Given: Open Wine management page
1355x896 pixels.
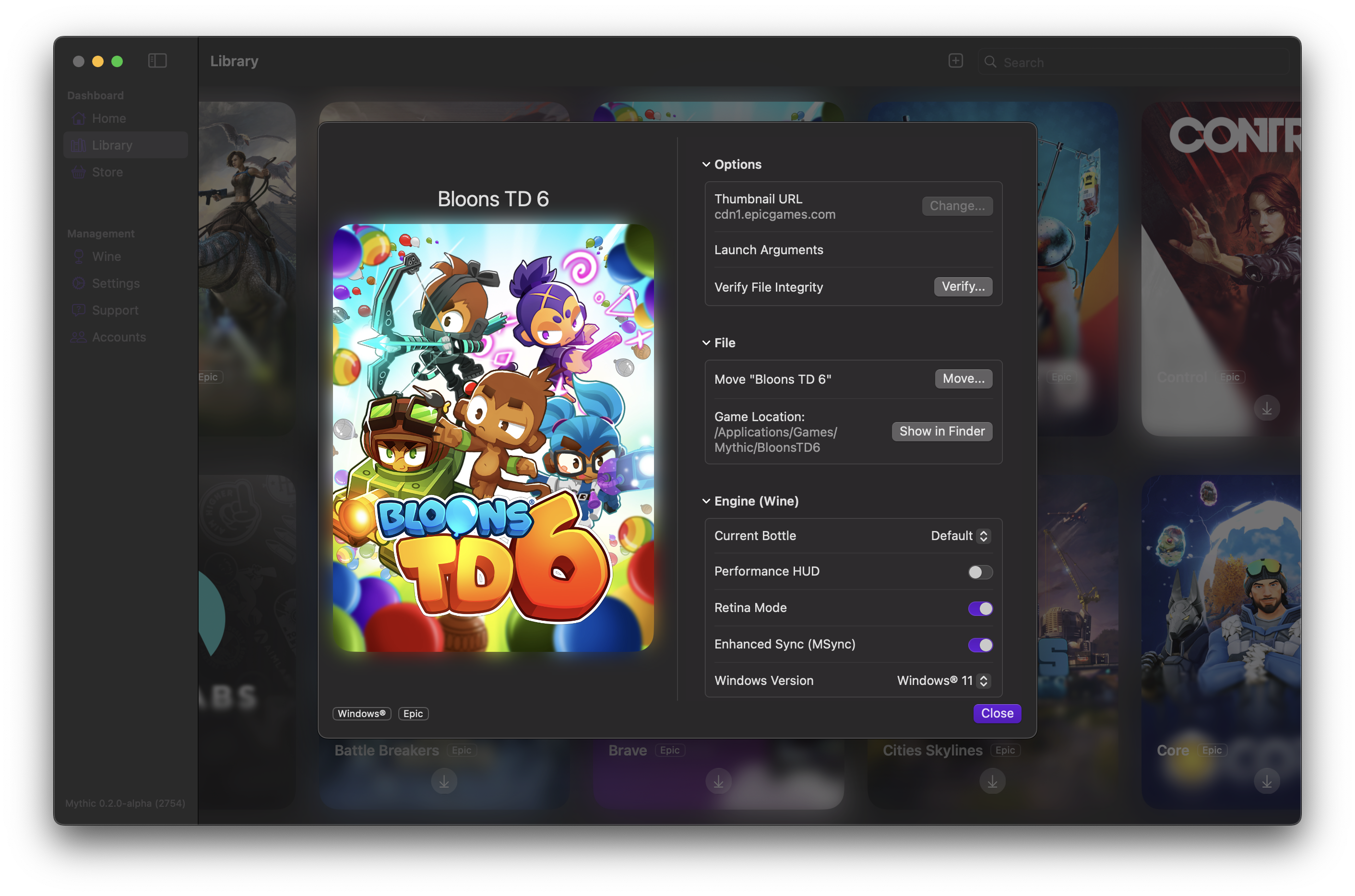Looking at the screenshot, I should coord(126,257).
